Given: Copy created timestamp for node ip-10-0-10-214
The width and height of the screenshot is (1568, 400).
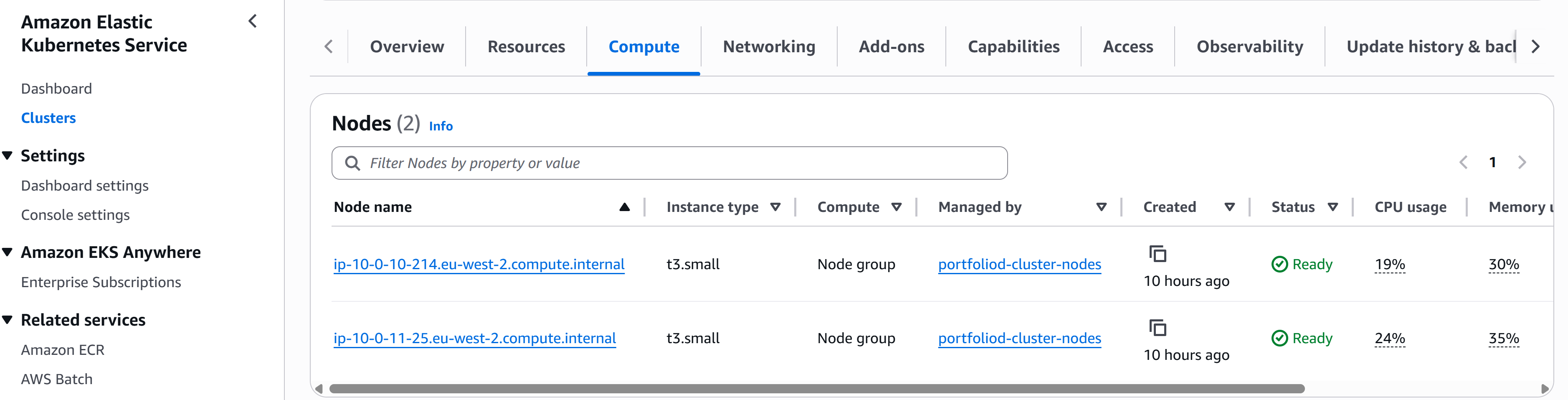Looking at the screenshot, I should pyautogui.click(x=1157, y=253).
